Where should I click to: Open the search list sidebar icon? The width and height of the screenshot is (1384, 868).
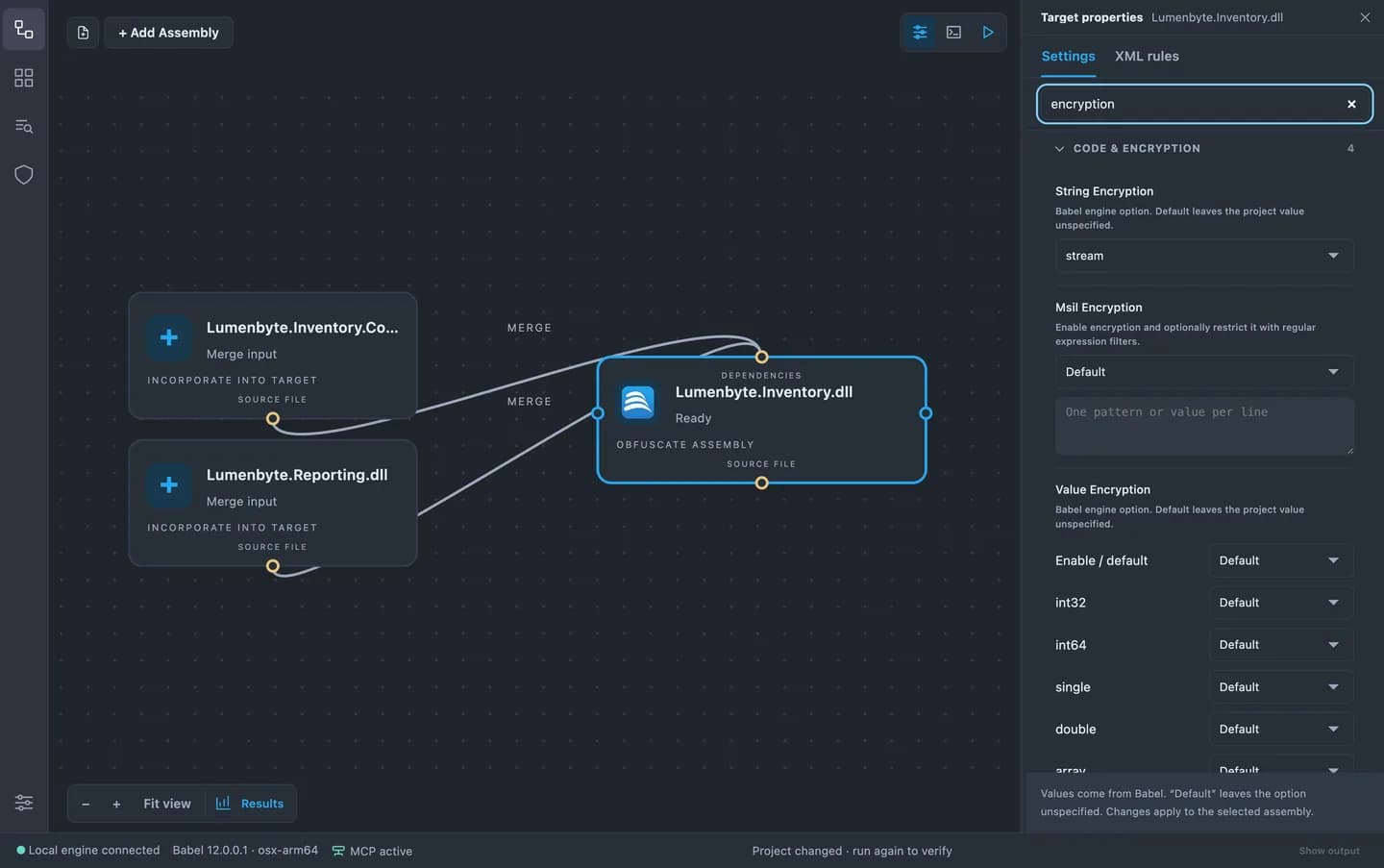click(x=24, y=126)
